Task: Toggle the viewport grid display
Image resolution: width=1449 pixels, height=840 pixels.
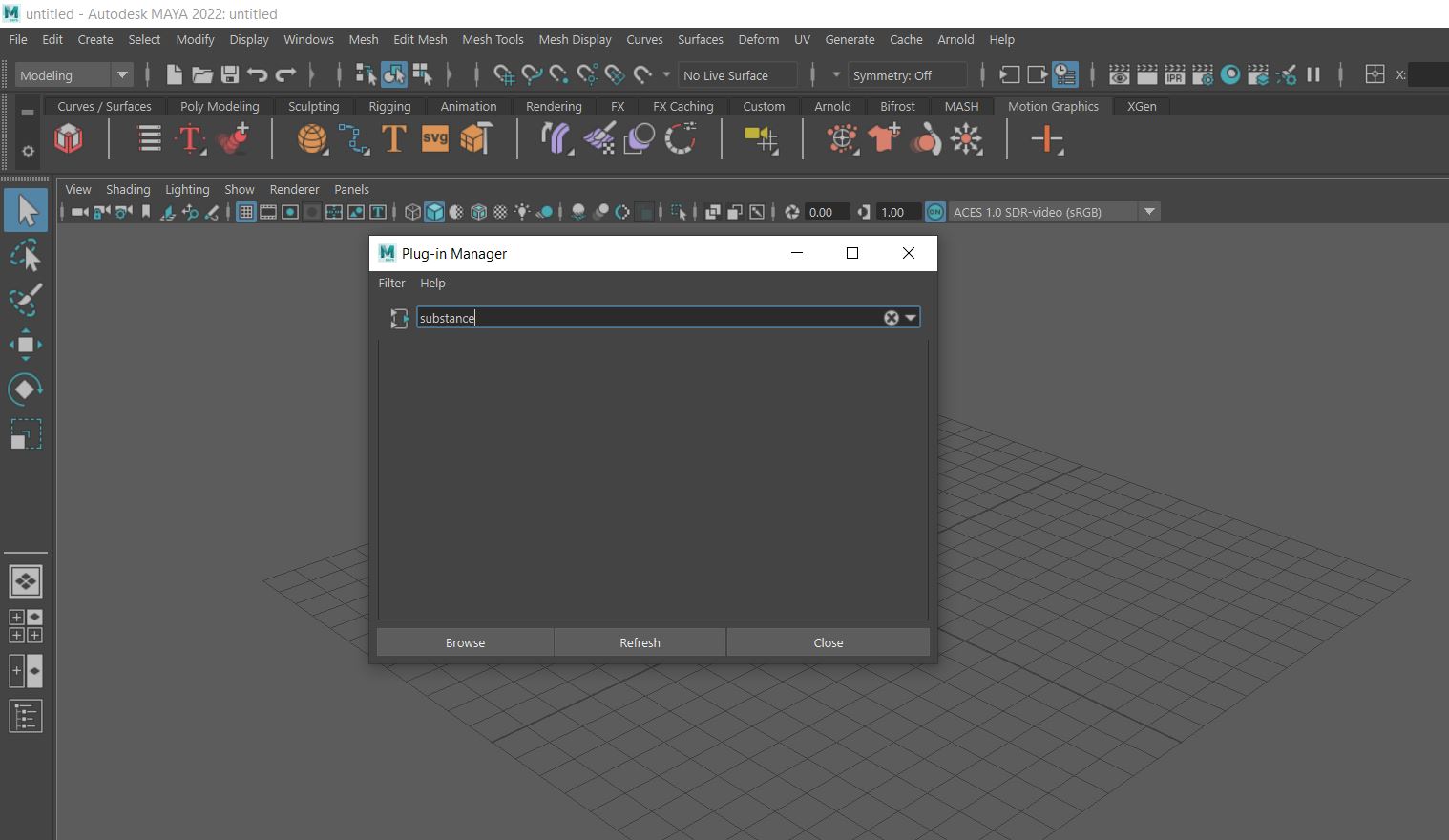Action: click(246, 212)
